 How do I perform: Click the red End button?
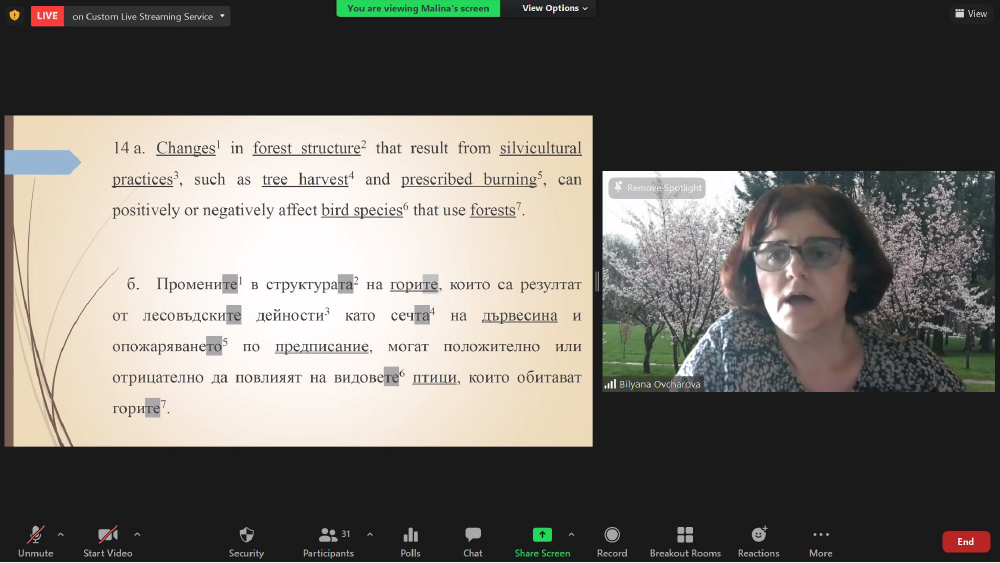(x=965, y=541)
